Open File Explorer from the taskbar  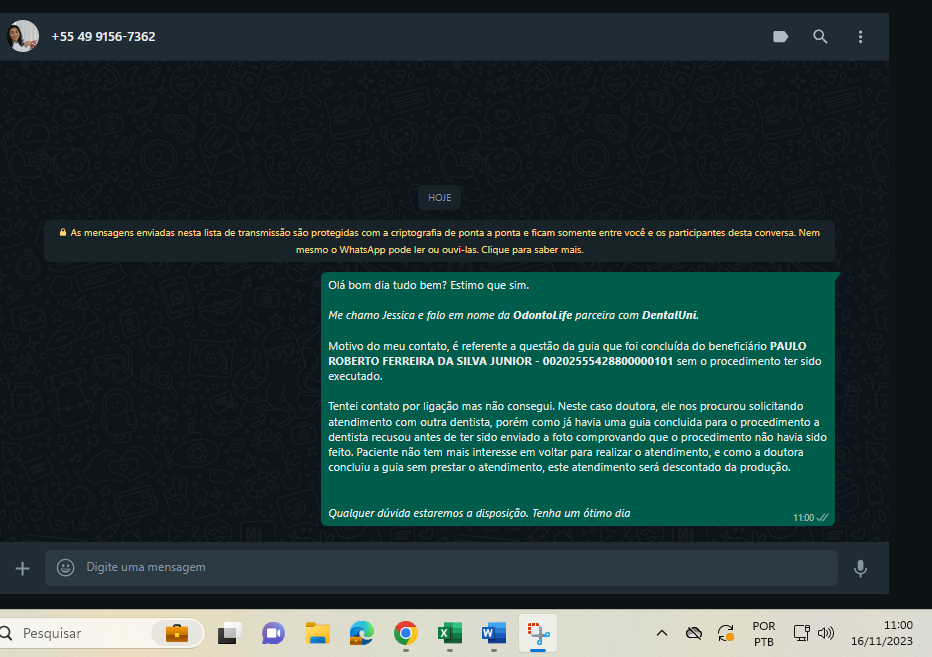[318, 633]
